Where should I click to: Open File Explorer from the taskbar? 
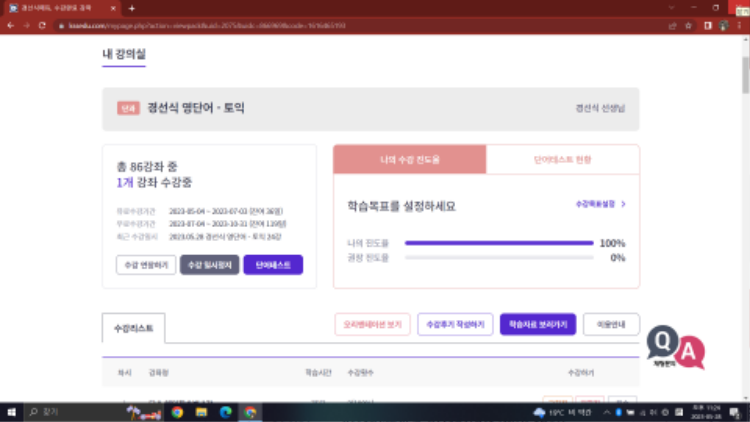(x=201, y=411)
